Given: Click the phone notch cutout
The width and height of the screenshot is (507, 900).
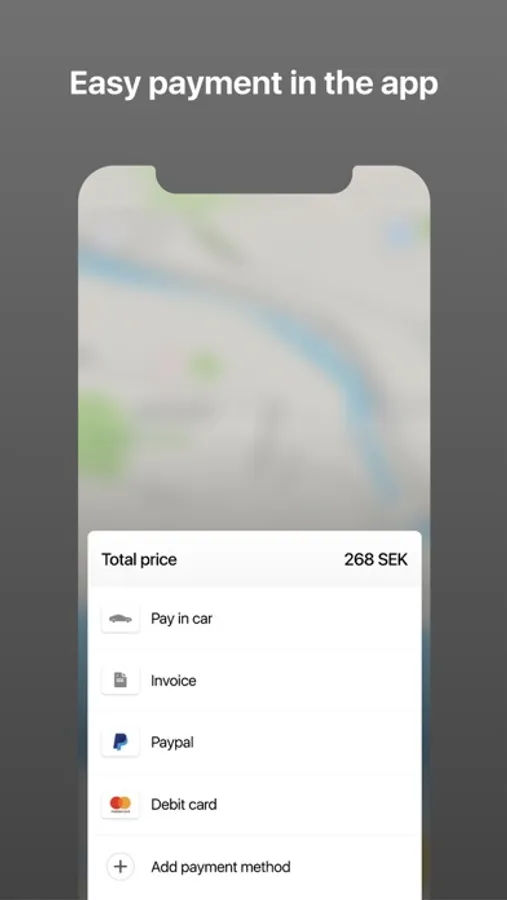Looking at the screenshot, I should pos(254,179).
